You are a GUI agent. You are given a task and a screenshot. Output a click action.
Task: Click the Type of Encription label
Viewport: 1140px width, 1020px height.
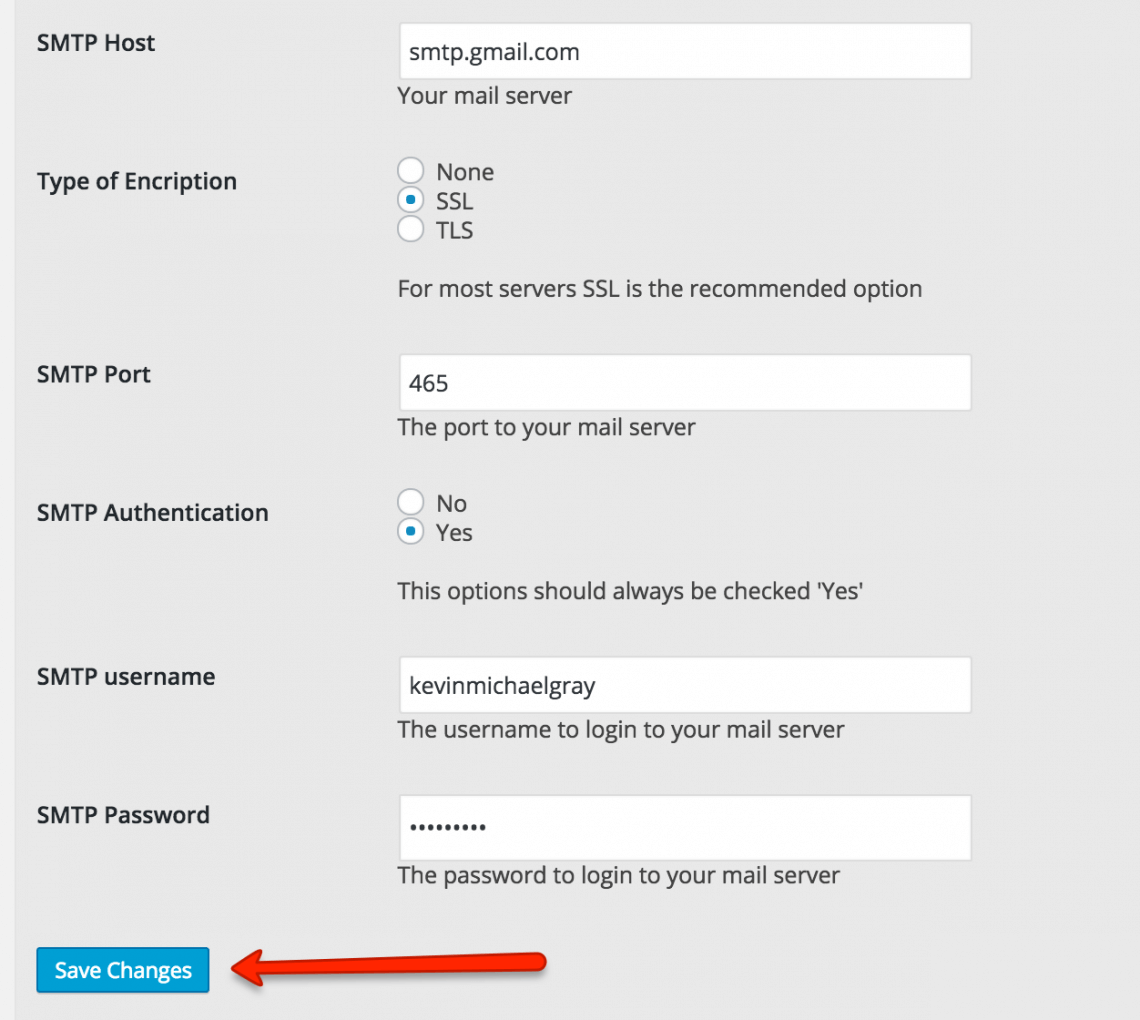click(x=136, y=181)
